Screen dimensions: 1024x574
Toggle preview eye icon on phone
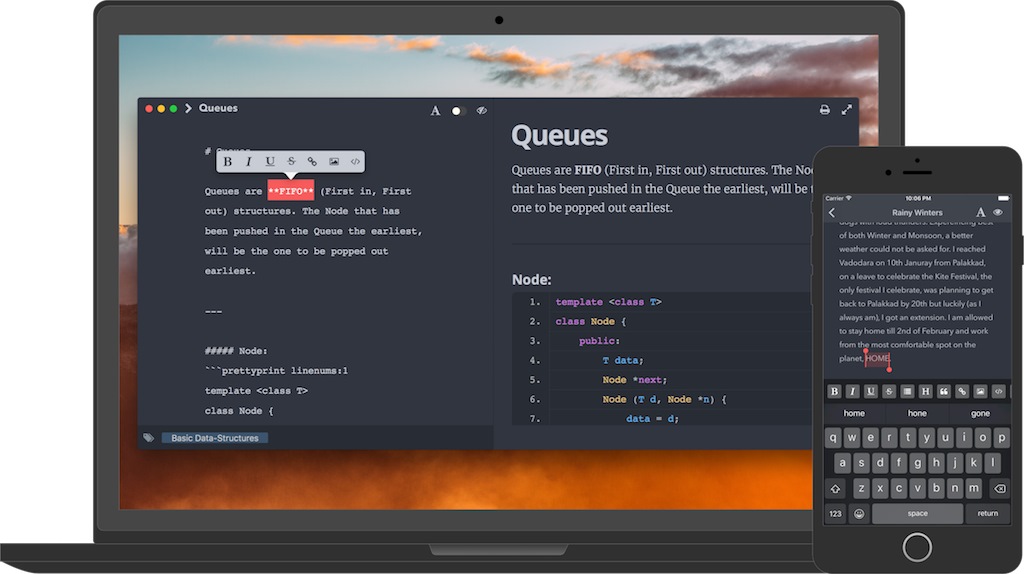(998, 212)
